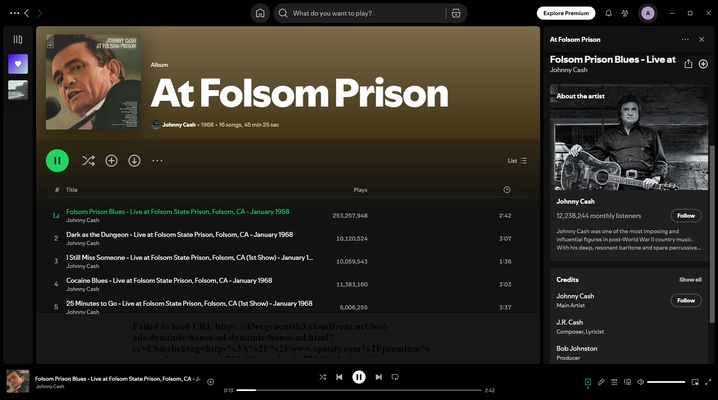Open the miniplayer
718x400 pixels.
tap(695, 382)
